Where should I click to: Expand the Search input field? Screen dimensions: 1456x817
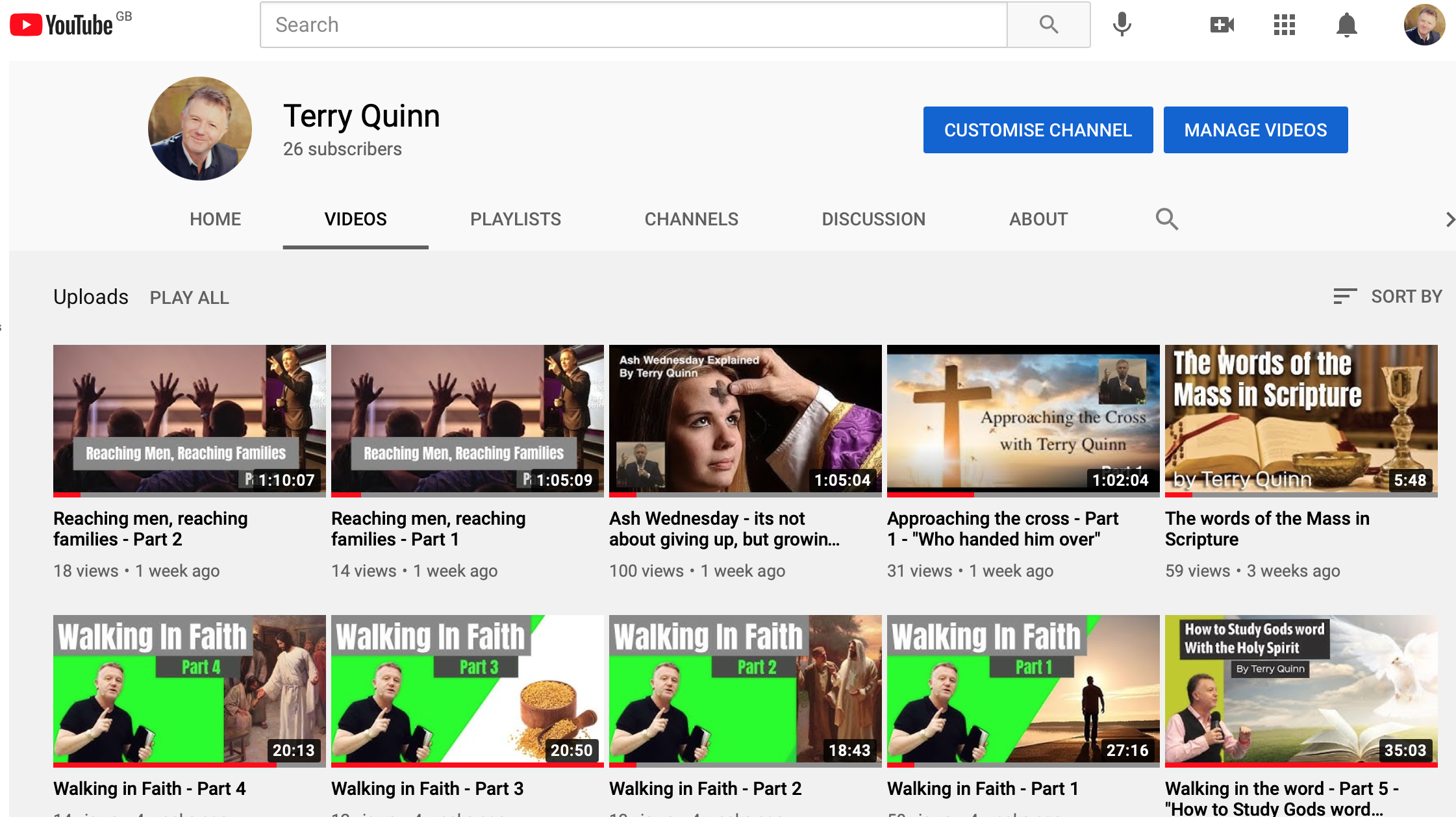633,24
